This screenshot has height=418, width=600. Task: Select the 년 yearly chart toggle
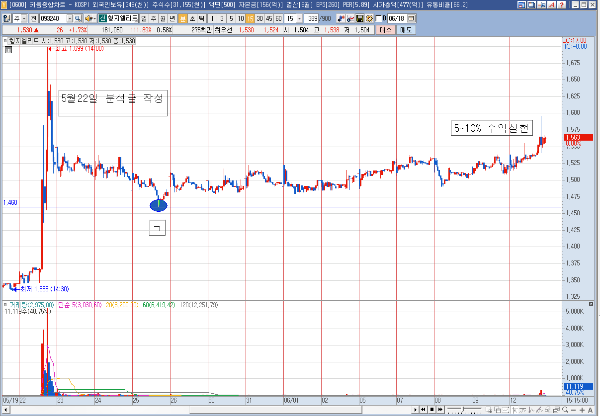click(172, 18)
